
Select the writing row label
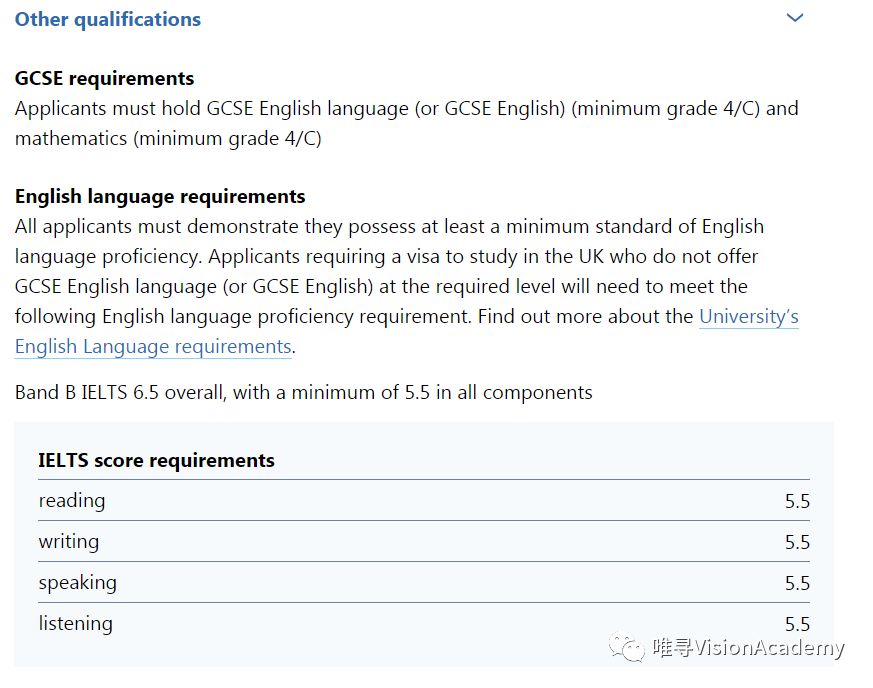click(69, 542)
